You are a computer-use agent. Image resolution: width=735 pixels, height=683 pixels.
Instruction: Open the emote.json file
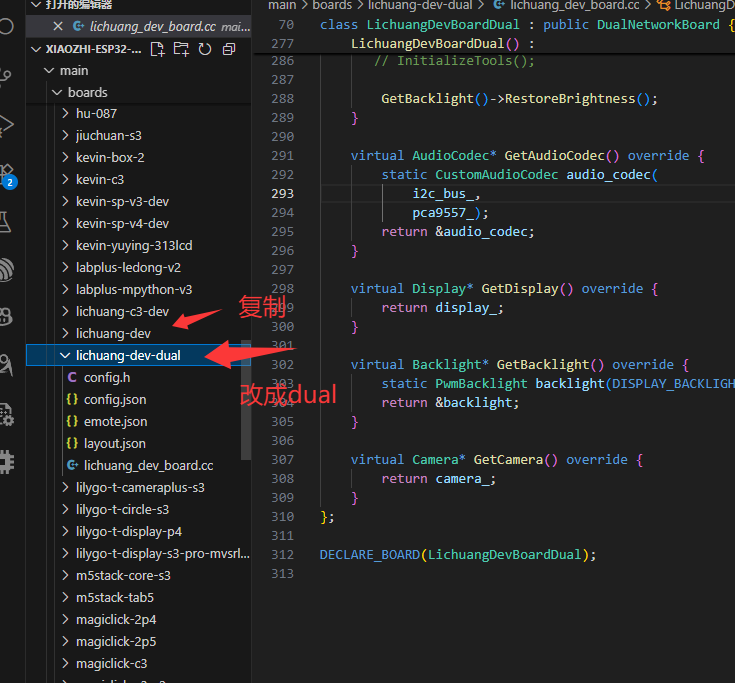(114, 421)
